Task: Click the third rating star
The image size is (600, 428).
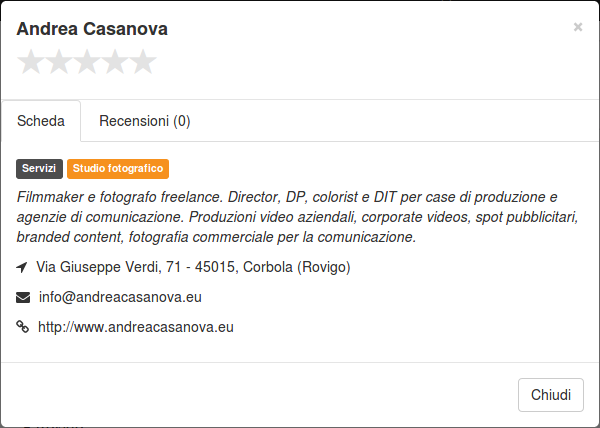Action: point(87,62)
